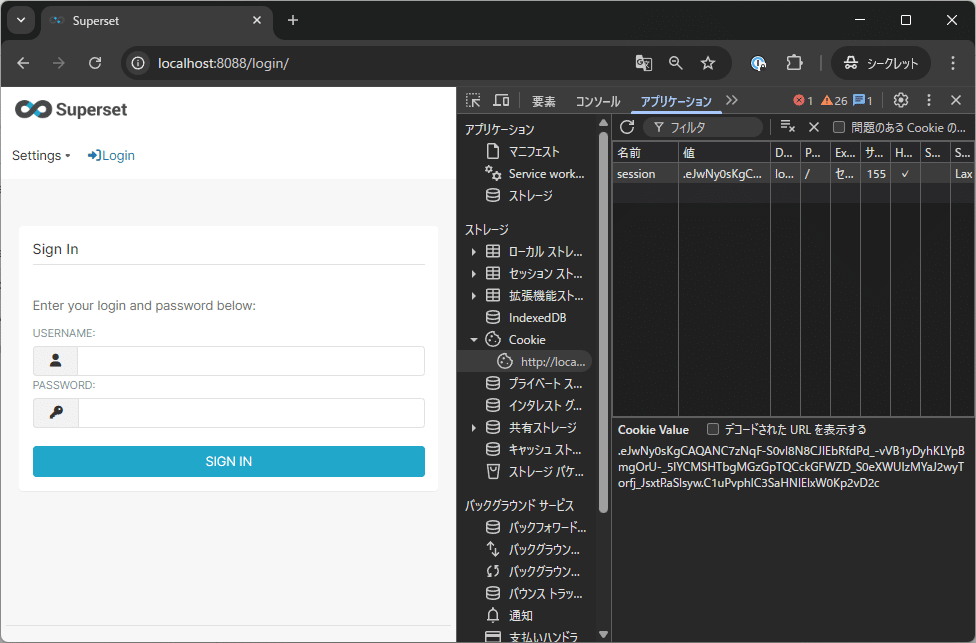Click the username input field
The width and height of the screenshot is (976, 643).
(250, 361)
